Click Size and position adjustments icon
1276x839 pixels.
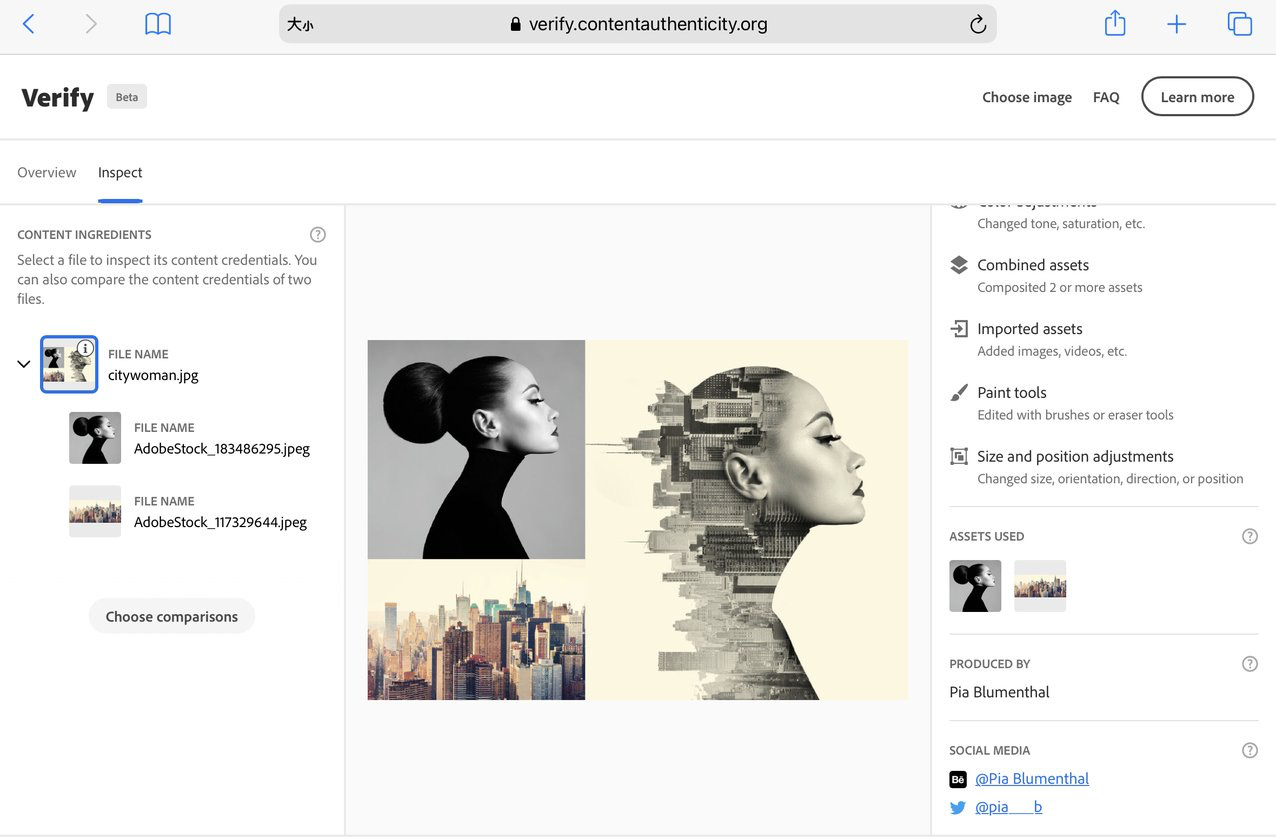tap(959, 457)
